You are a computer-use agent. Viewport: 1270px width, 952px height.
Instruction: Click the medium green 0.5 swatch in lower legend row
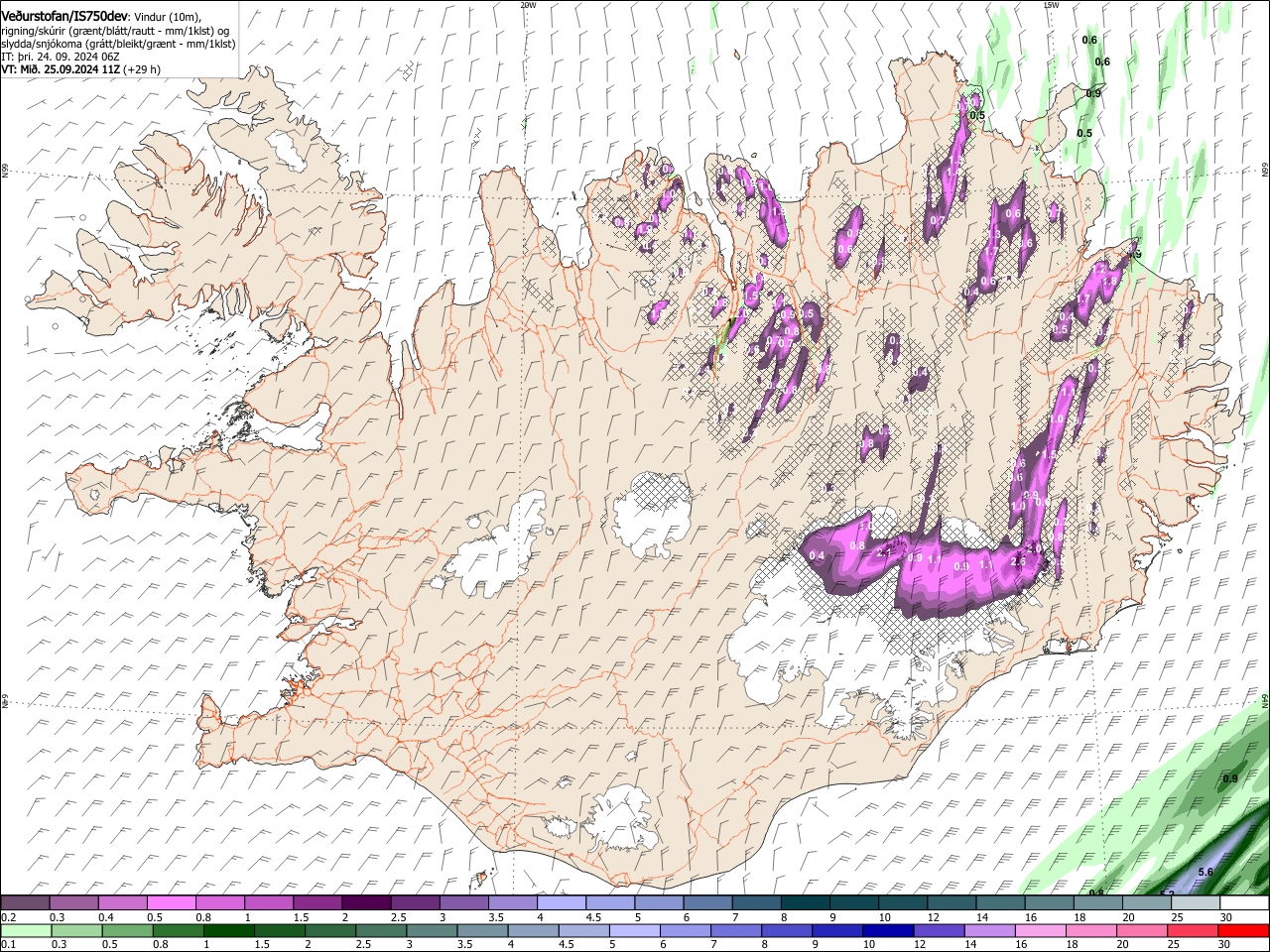coord(128,931)
